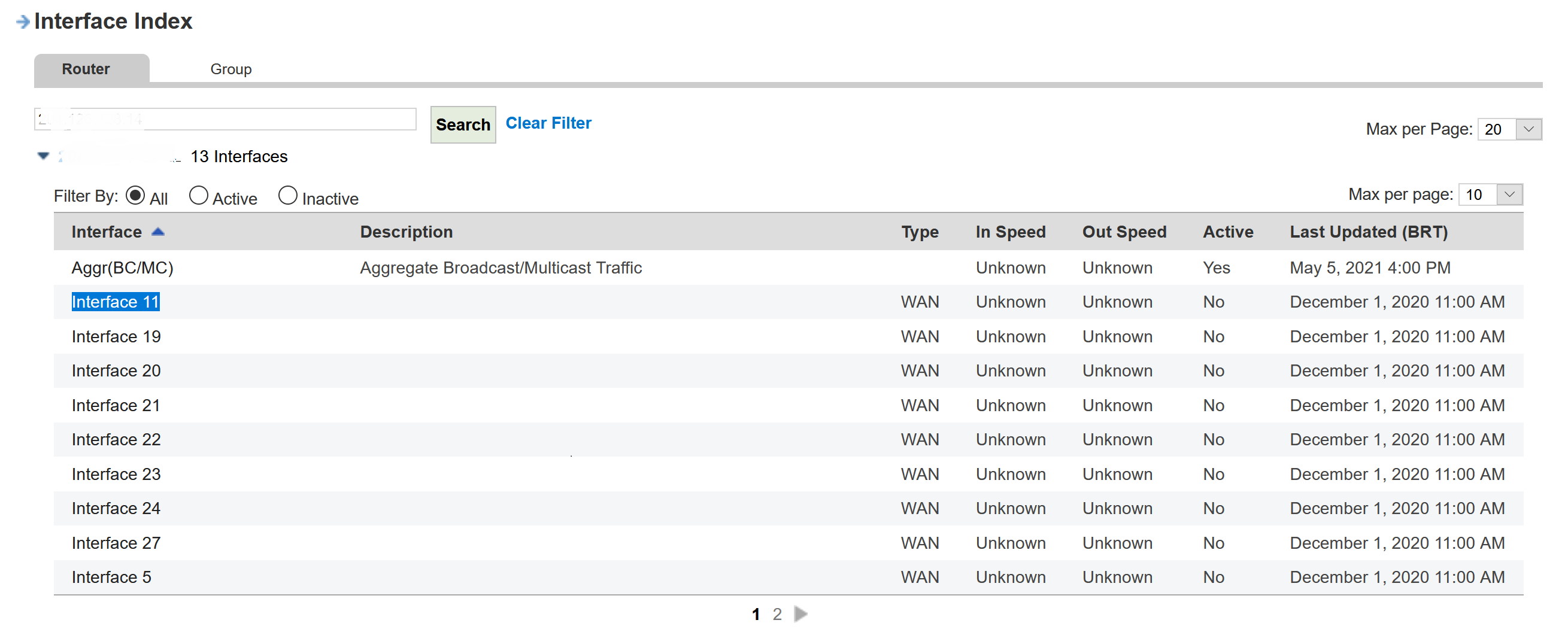Screen dimensions: 1568x629
Task: Sort by the Interface column arrow
Action: (158, 232)
